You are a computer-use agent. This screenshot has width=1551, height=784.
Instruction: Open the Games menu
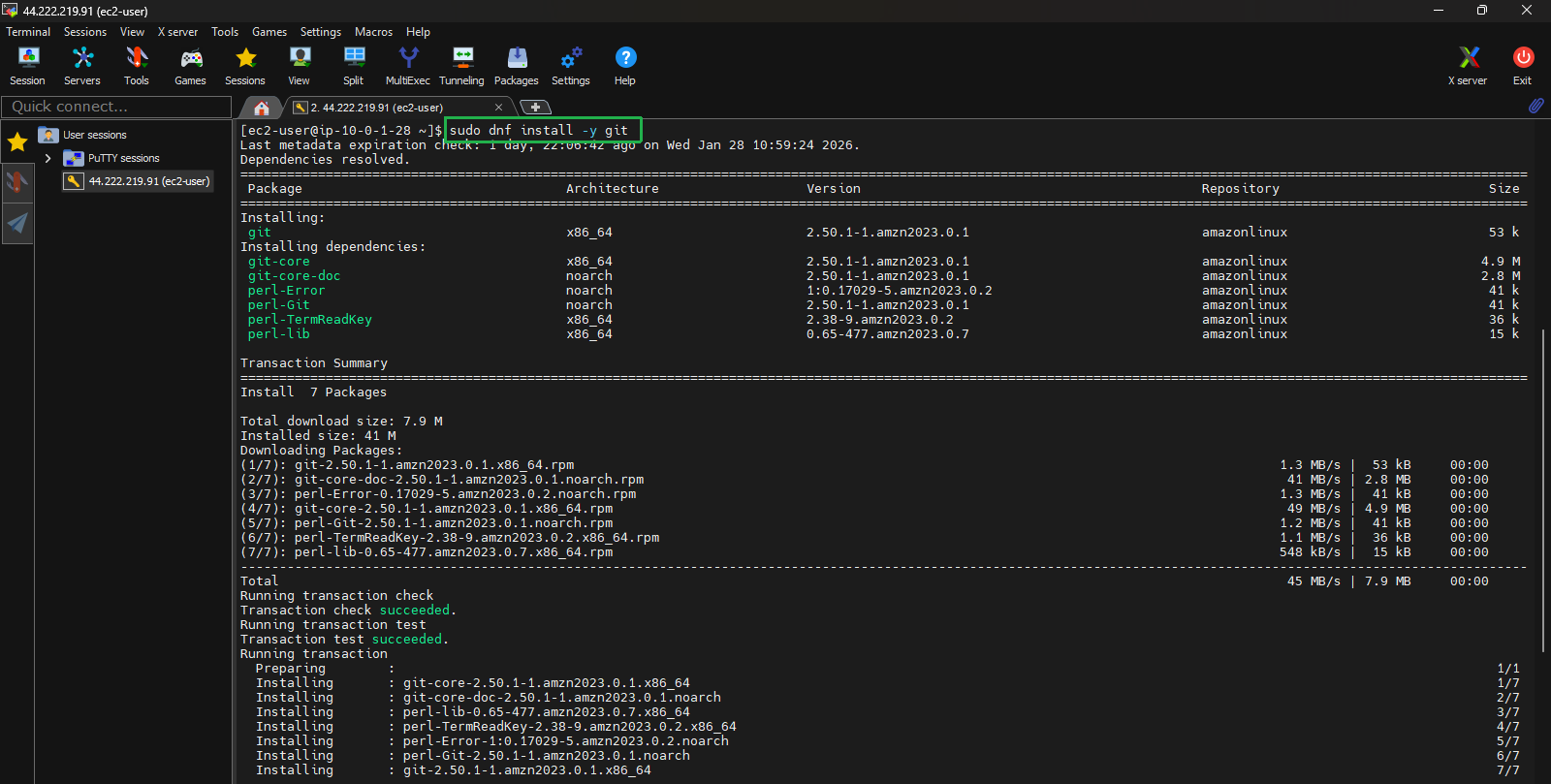point(269,32)
